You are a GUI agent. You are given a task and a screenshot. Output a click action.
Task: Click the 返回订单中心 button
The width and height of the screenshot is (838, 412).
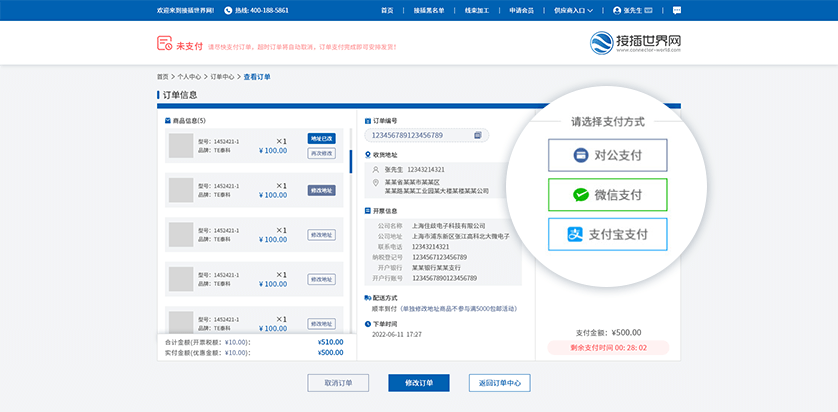500,383
